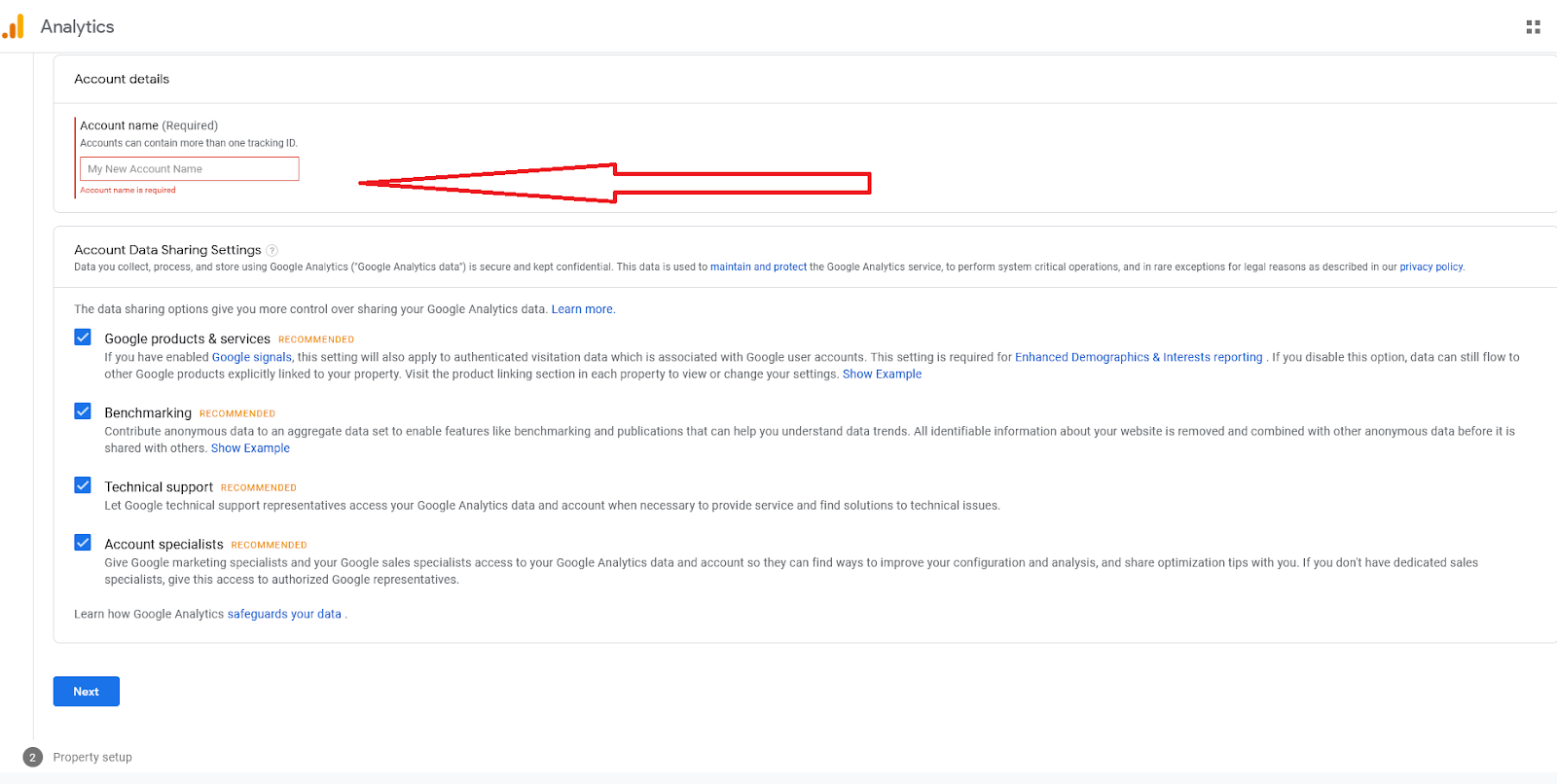The image size is (1557, 784).
Task: Click the Google Analytics logo icon
Action: (13, 26)
